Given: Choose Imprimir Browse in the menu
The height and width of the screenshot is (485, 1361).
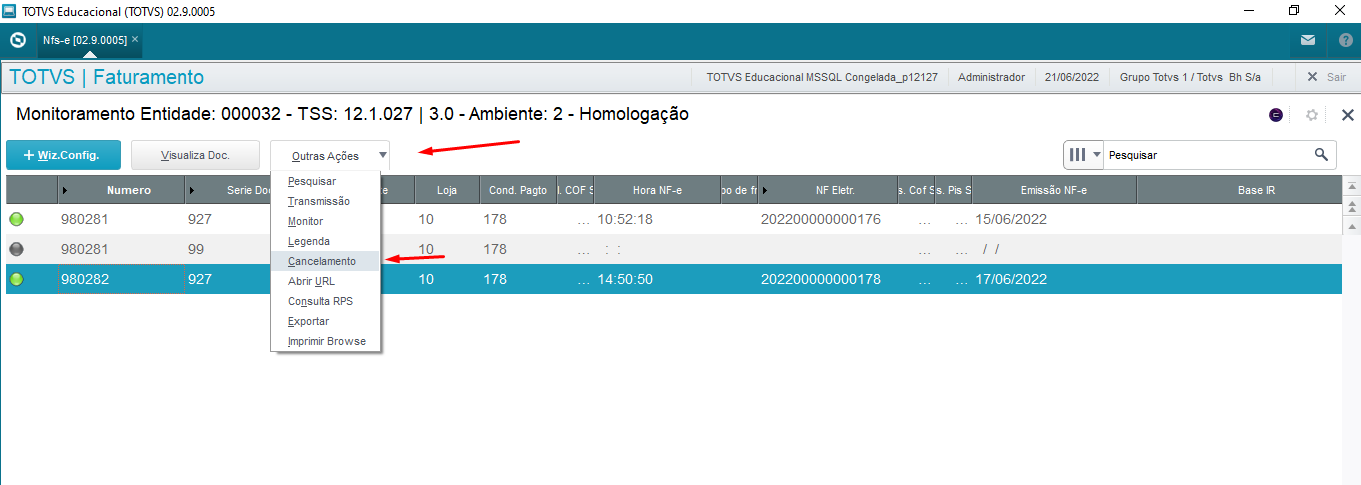Looking at the screenshot, I should click(325, 341).
